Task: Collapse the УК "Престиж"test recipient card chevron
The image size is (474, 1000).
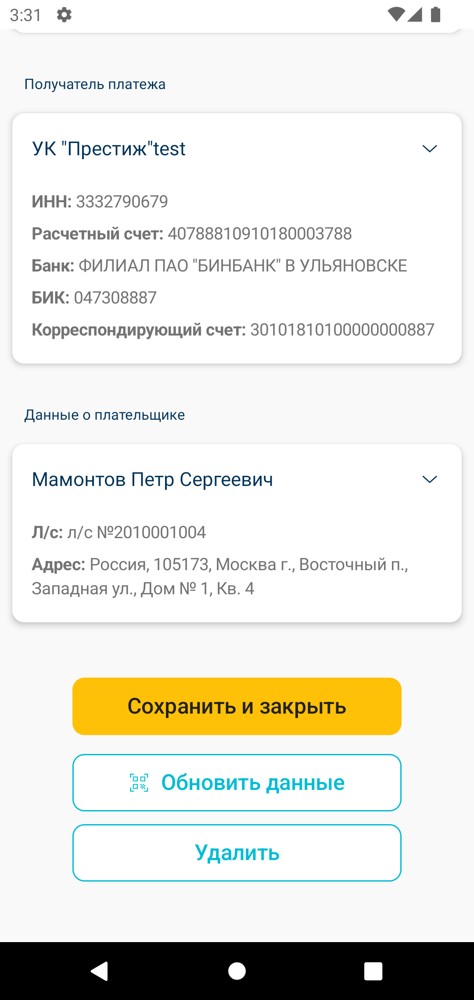Action: [x=430, y=149]
